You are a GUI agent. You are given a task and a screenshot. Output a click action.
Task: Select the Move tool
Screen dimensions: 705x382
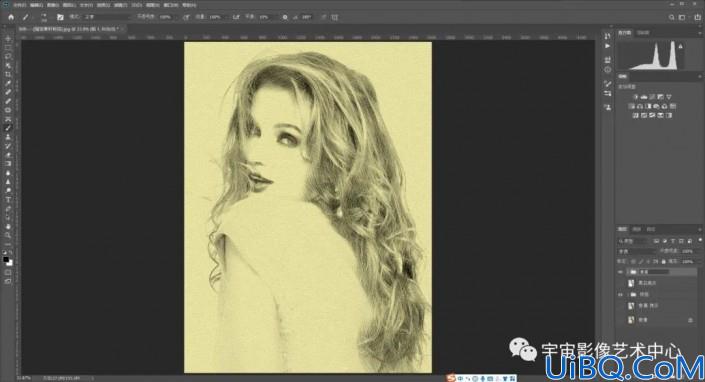(8, 39)
